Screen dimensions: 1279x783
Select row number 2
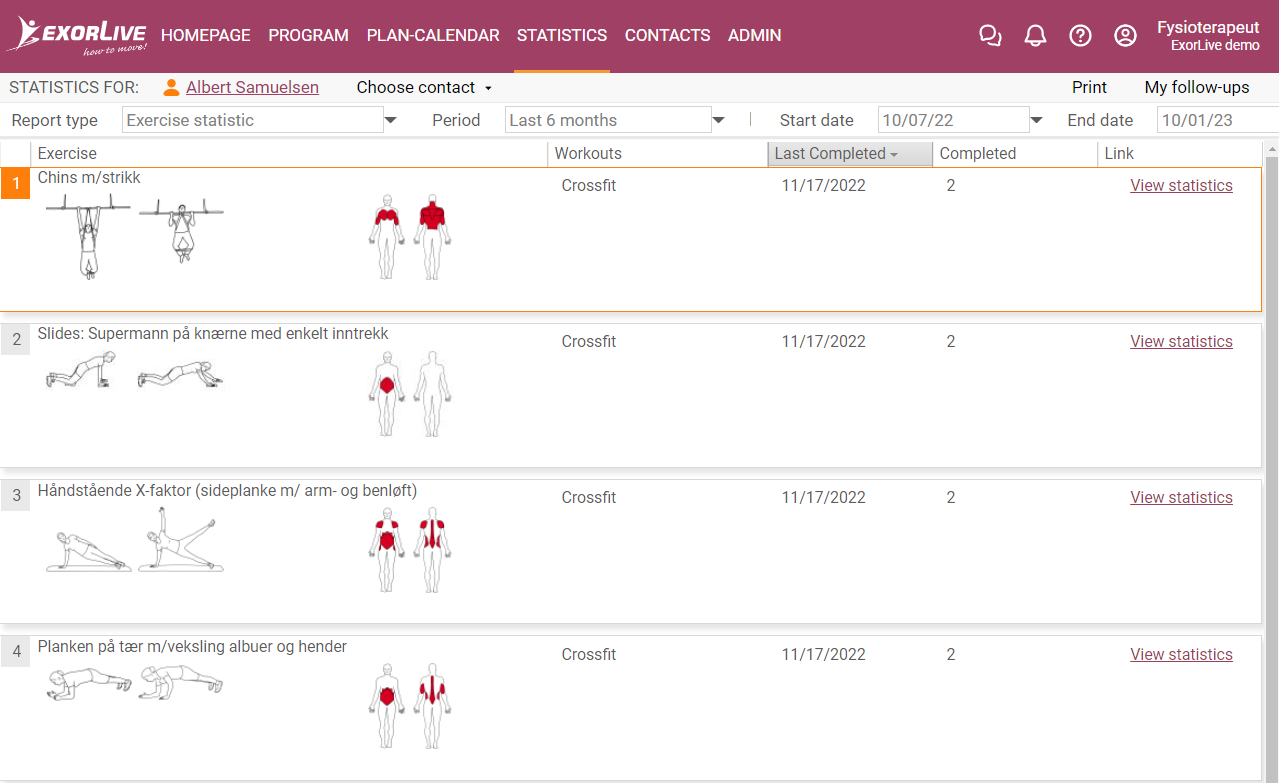tap(16, 339)
